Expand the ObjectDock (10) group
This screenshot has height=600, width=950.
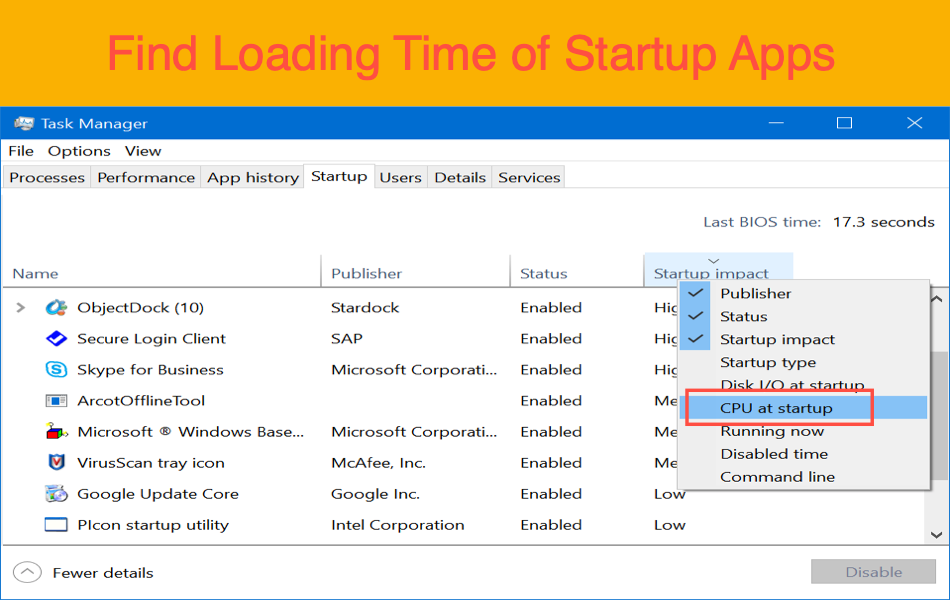(x=21, y=308)
